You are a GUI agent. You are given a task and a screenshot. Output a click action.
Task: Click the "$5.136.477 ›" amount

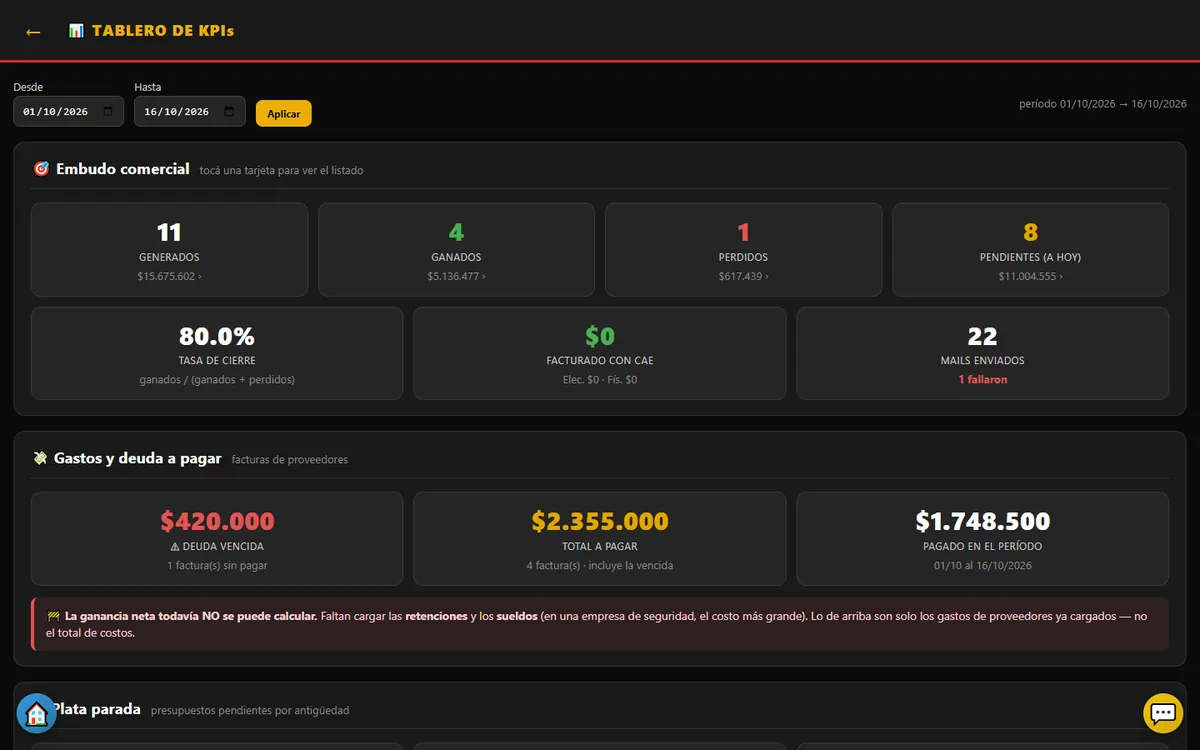pyautogui.click(x=456, y=276)
